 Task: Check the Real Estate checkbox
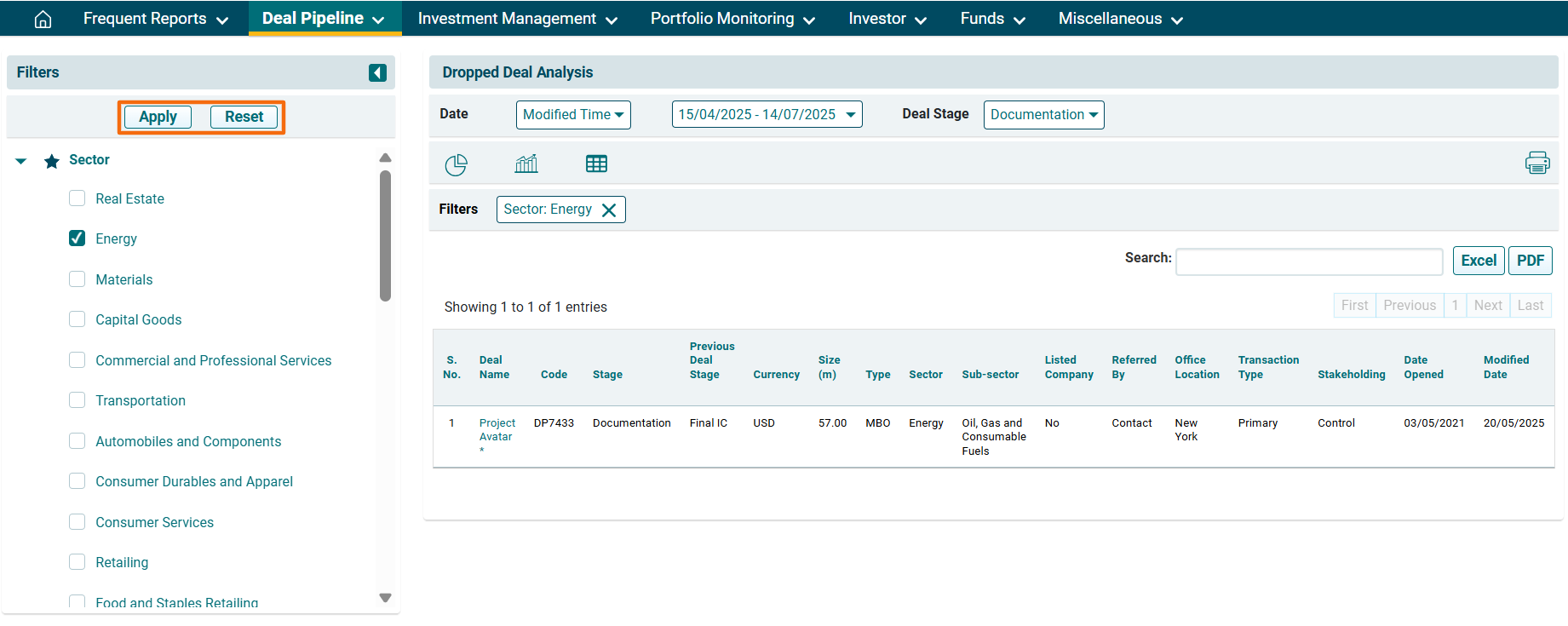coord(78,198)
